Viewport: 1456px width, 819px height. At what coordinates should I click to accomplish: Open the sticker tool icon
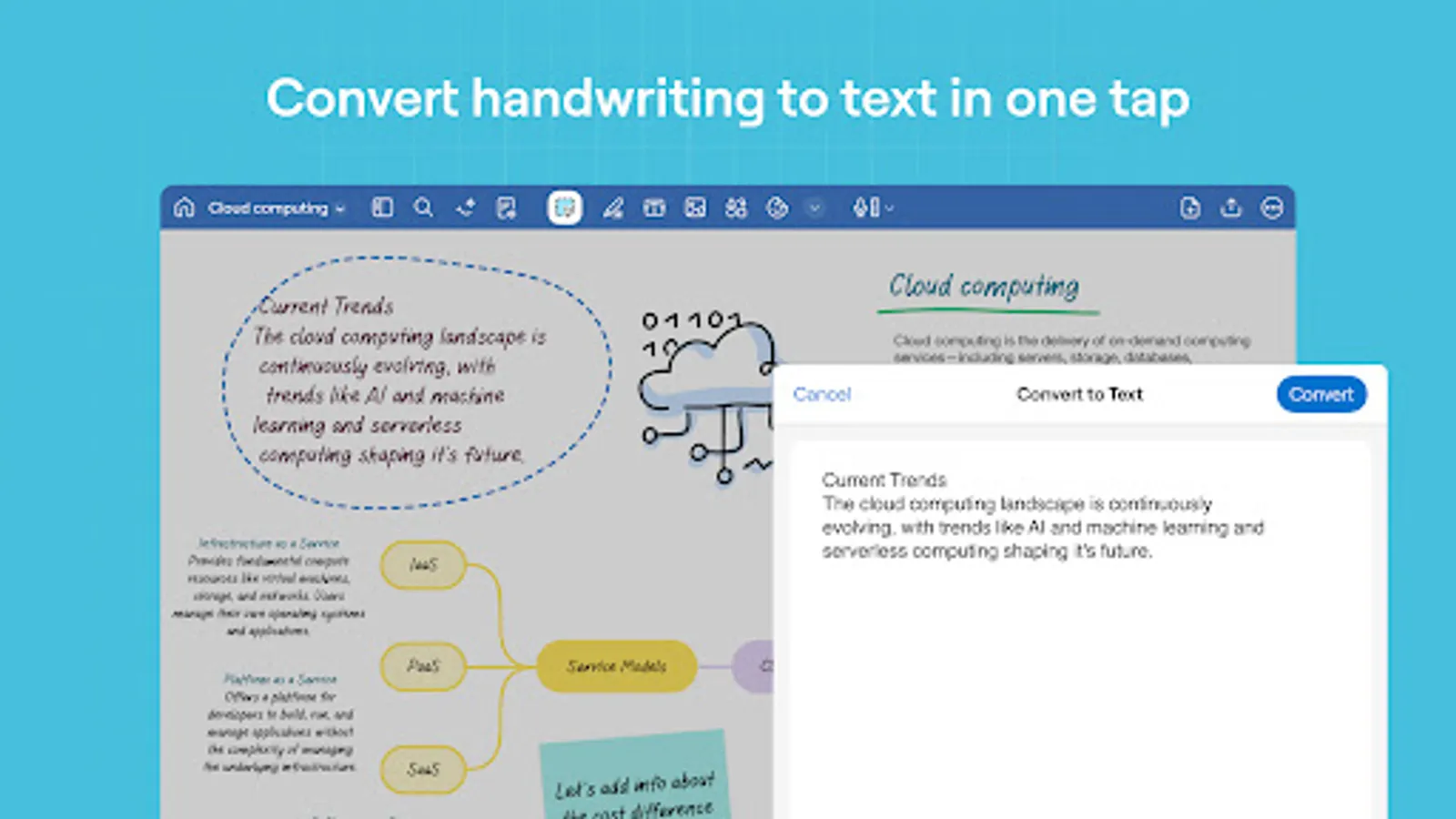tap(777, 207)
